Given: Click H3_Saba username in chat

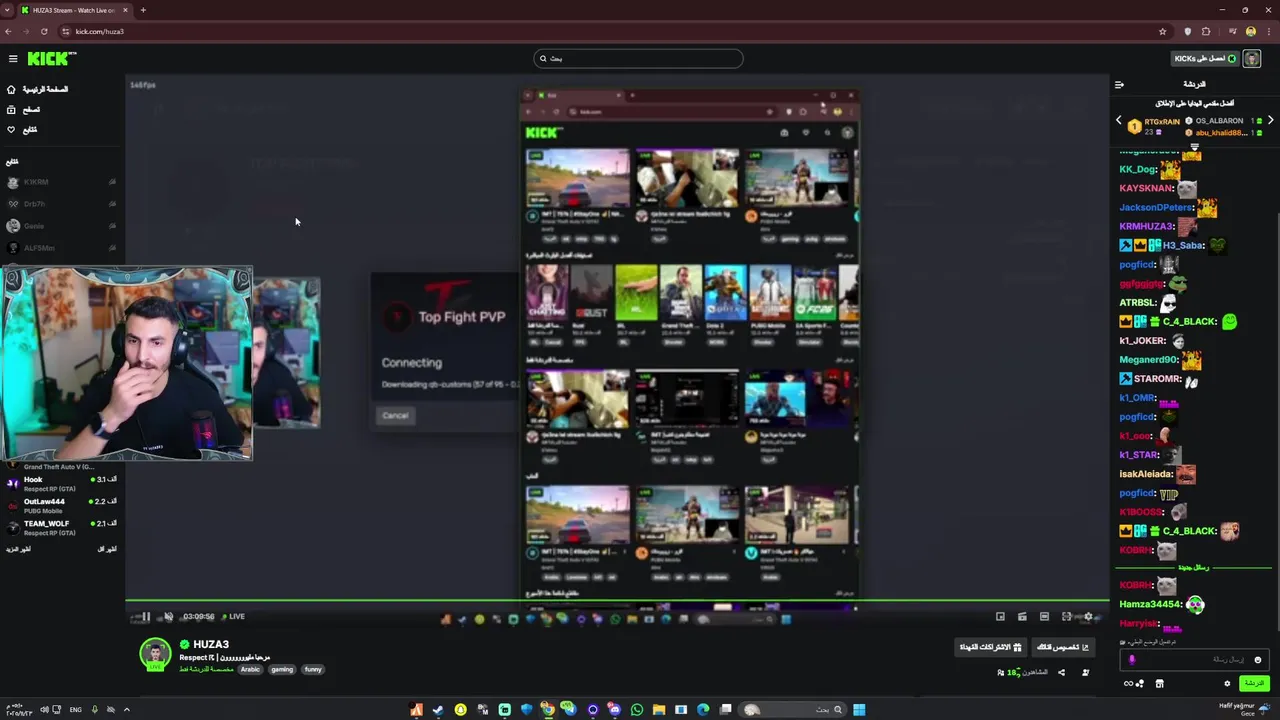Looking at the screenshot, I should click(x=1183, y=245).
